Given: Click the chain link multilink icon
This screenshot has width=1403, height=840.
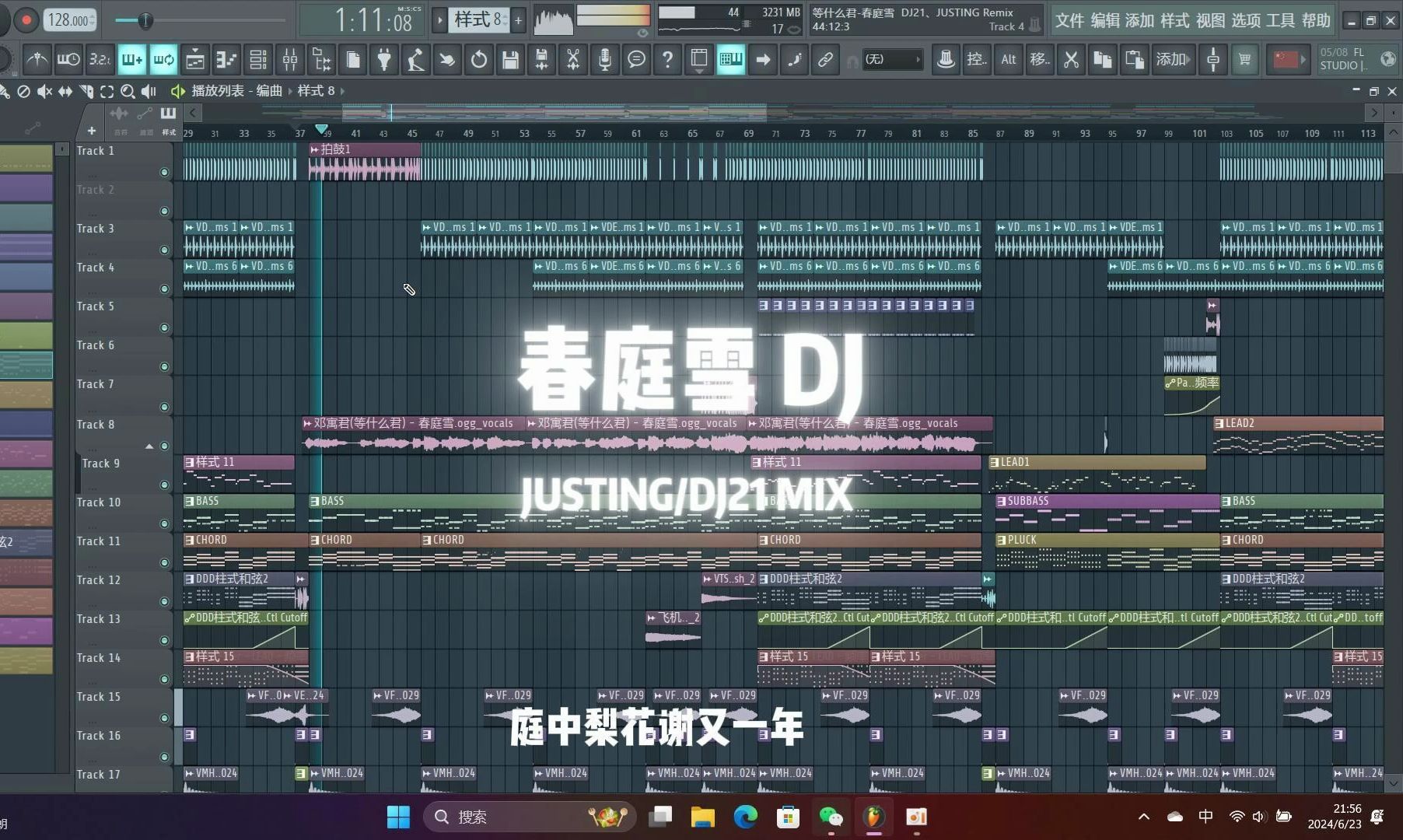Looking at the screenshot, I should click(826, 59).
